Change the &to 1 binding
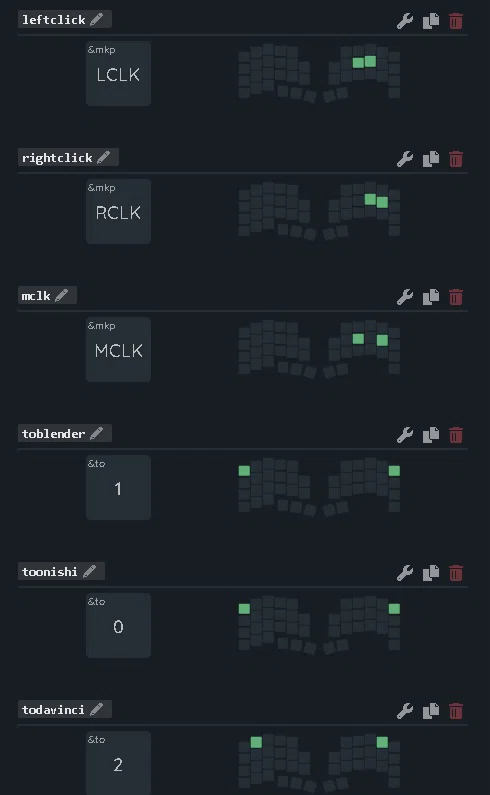 click(x=118, y=487)
